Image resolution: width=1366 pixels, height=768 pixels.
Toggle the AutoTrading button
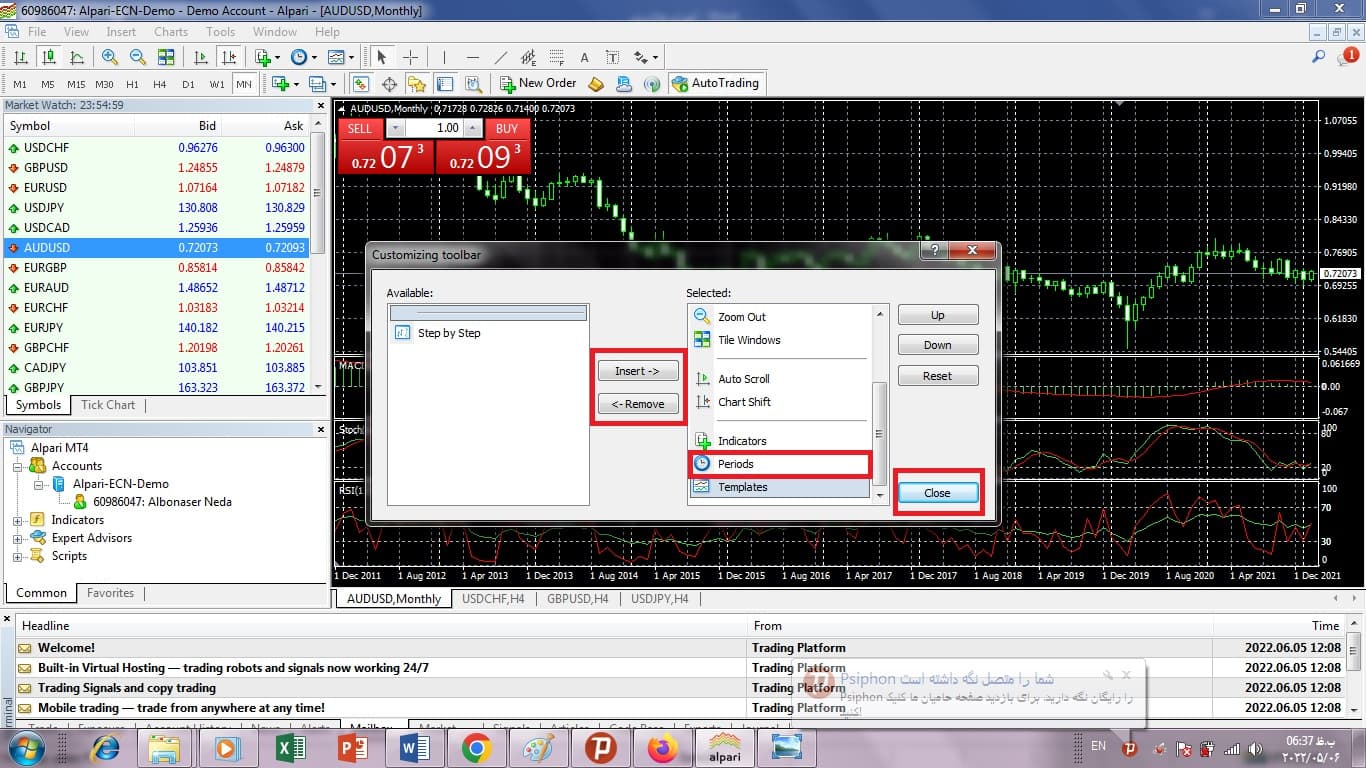[716, 84]
